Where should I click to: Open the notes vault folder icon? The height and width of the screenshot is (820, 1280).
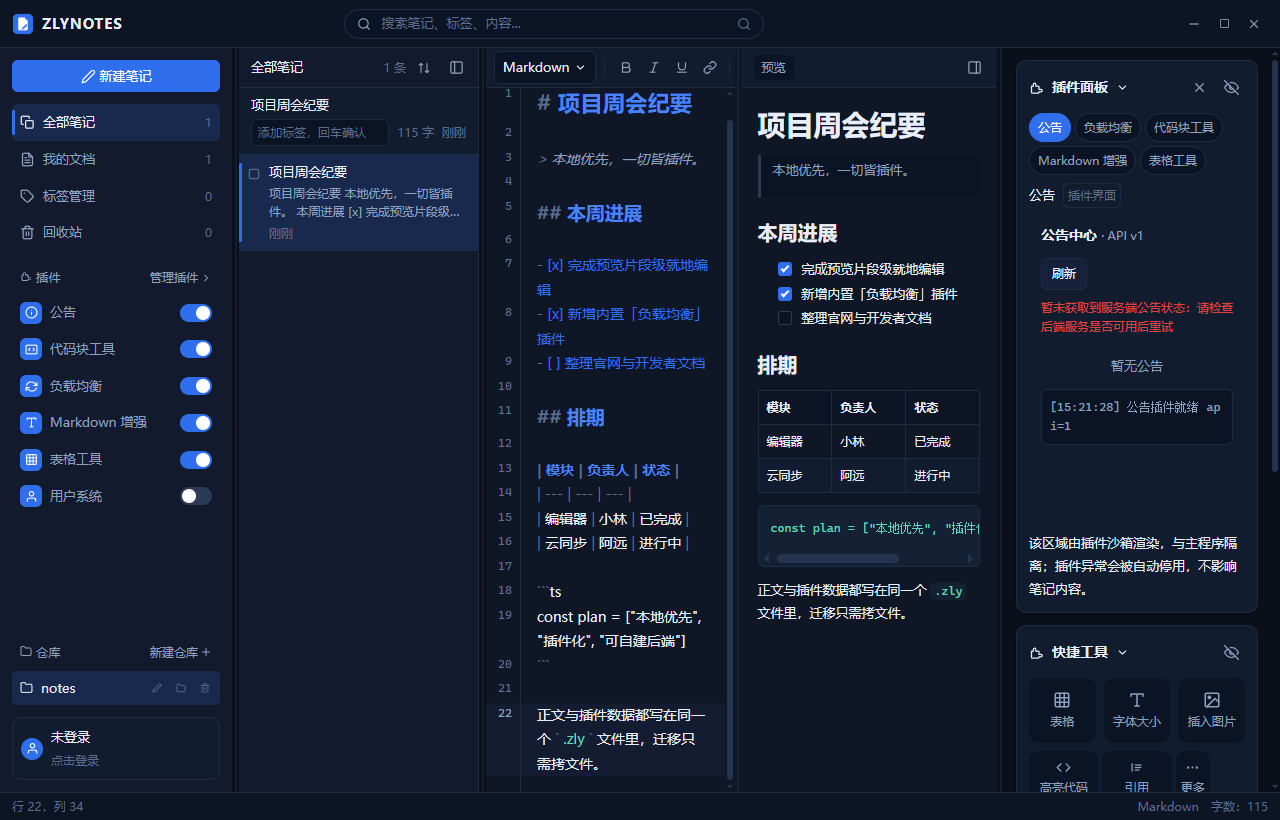(x=181, y=688)
